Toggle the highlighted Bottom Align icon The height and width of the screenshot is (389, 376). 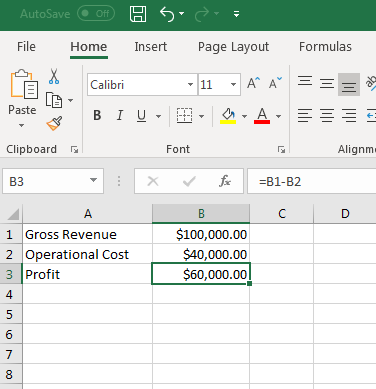[349, 85]
